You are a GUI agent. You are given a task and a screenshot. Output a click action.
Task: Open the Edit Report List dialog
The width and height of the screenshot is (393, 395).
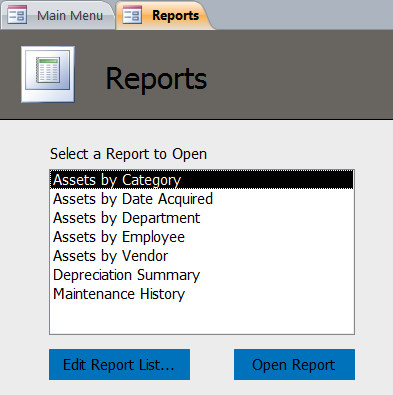coord(119,365)
